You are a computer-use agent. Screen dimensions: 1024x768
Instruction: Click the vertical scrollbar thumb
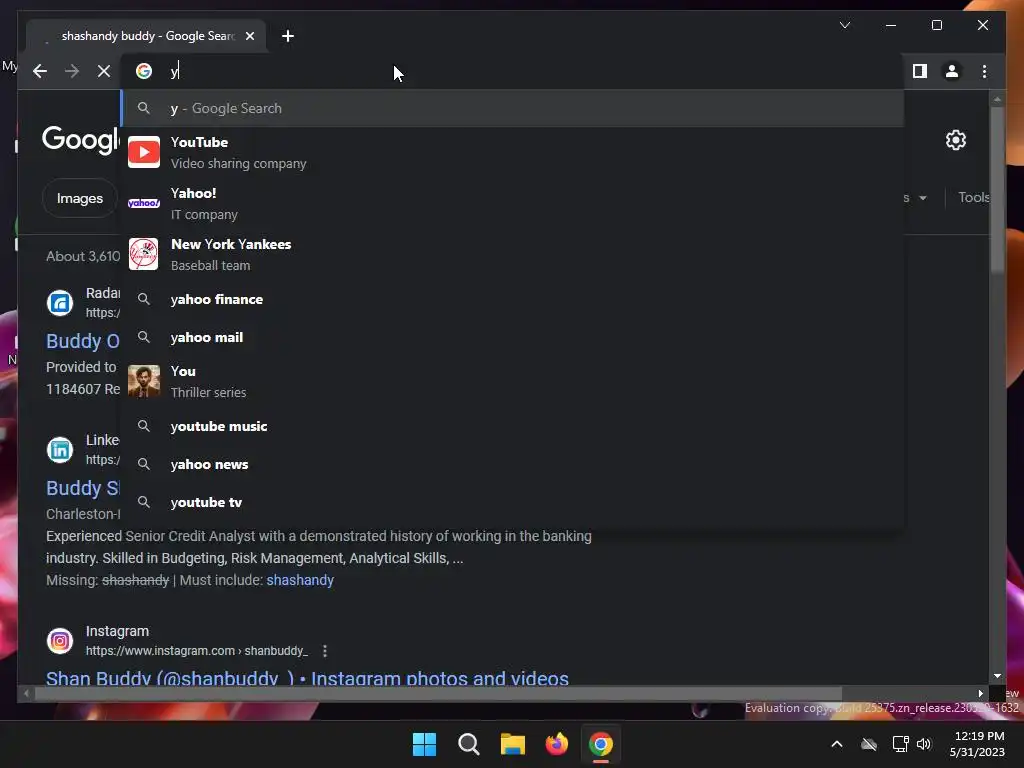997,189
